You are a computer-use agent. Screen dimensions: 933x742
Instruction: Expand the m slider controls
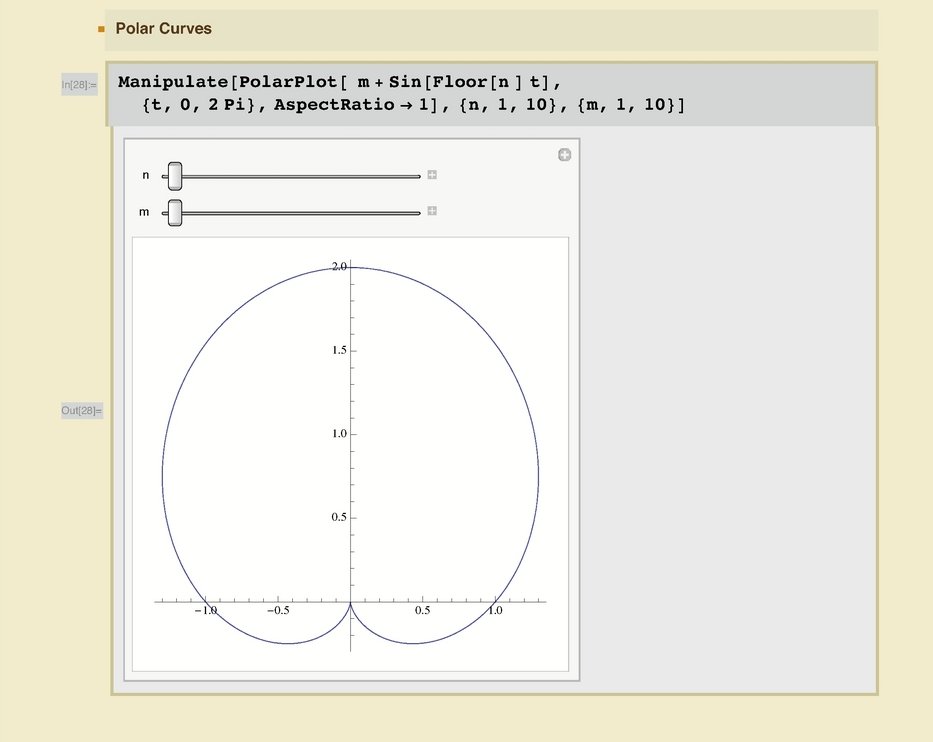point(432,211)
